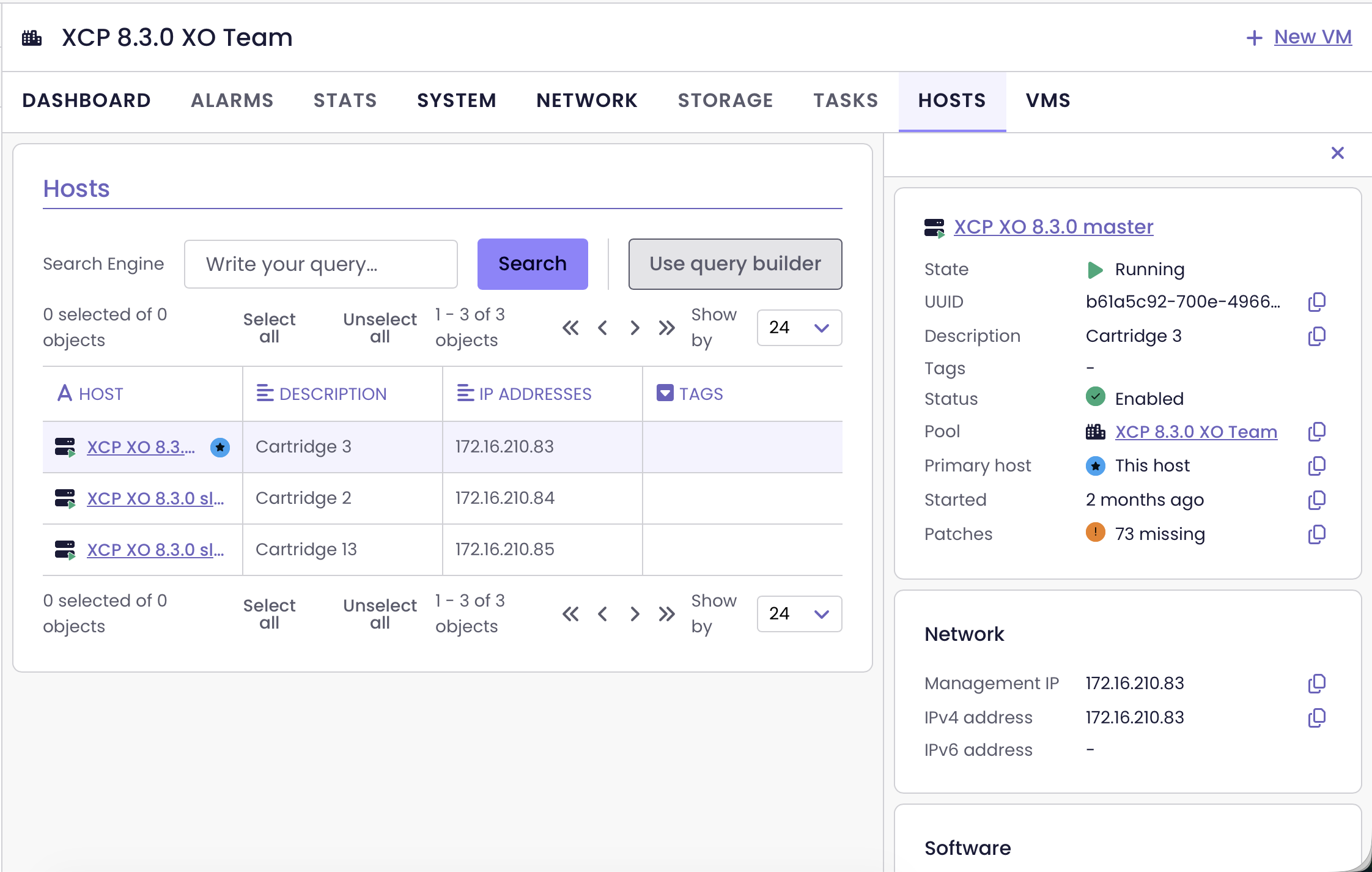1372x872 pixels.
Task: Copy the UUID value to clipboard
Action: 1316,302
